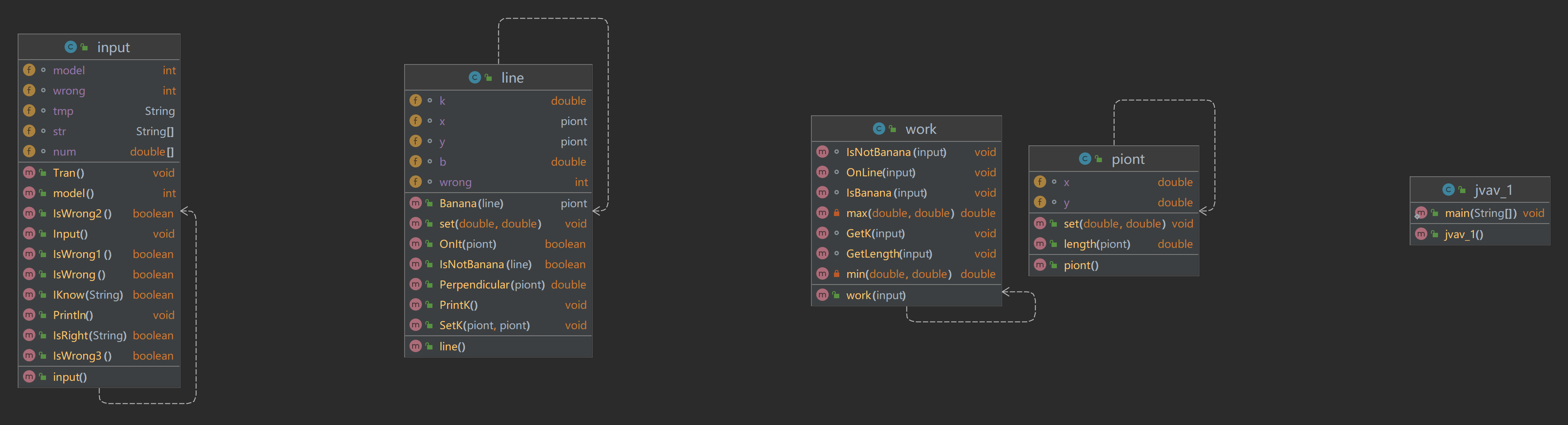Click the class icon of the work class
This screenshot has width=1568, height=425.
click(879, 128)
